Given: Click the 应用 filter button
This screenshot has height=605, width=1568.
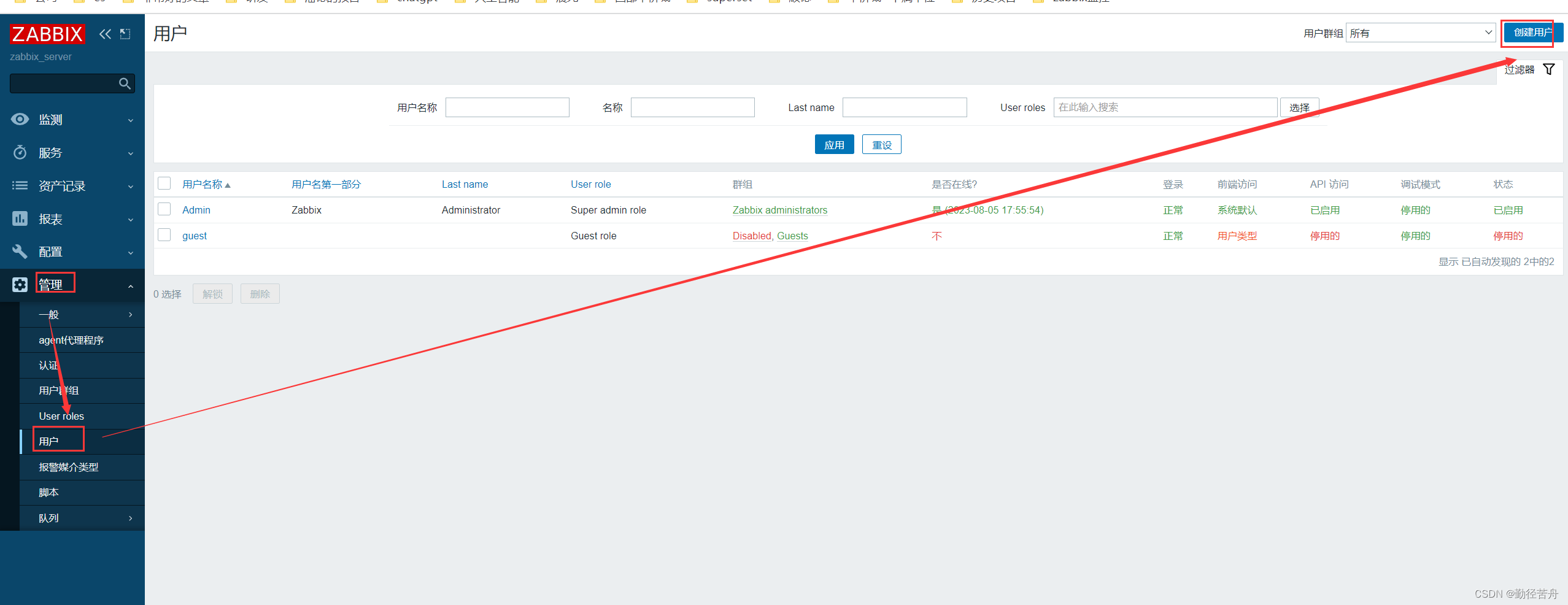Looking at the screenshot, I should (x=834, y=145).
